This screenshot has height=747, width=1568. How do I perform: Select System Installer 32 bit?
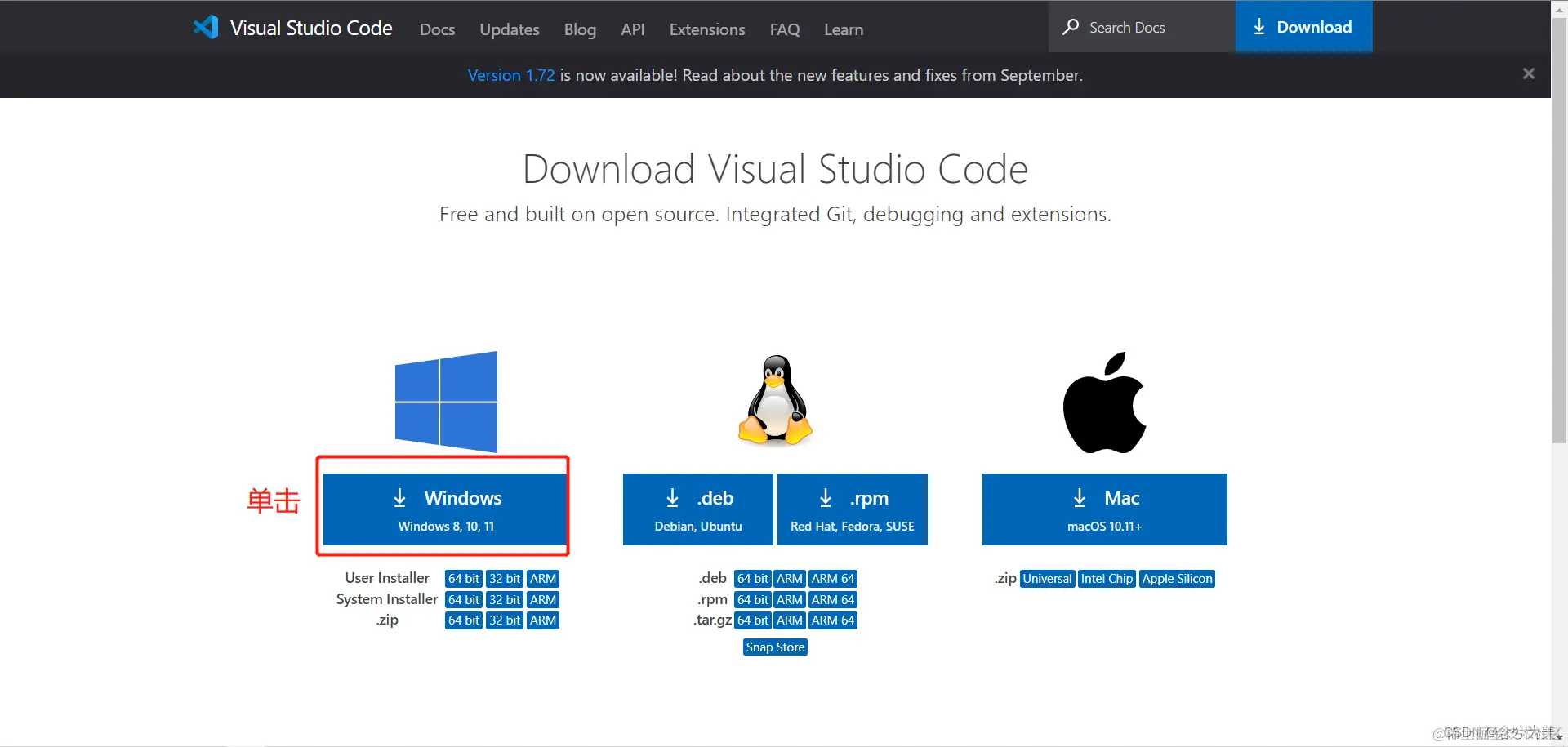pyautogui.click(x=505, y=600)
